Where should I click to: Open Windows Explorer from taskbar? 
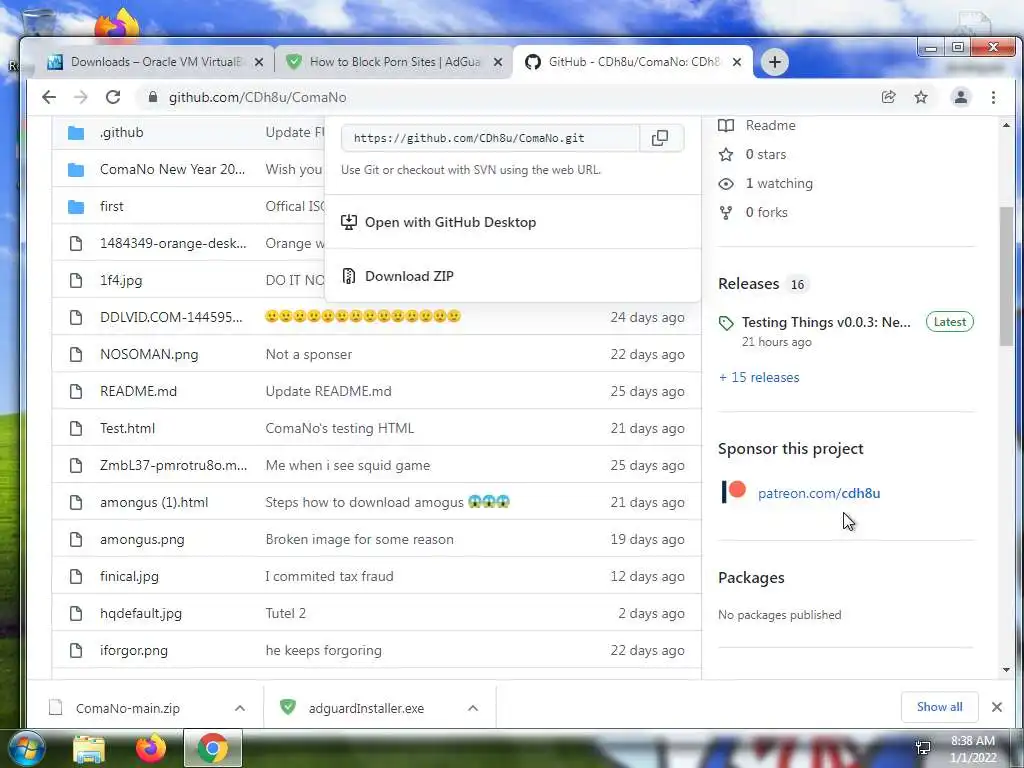(x=89, y=748)
